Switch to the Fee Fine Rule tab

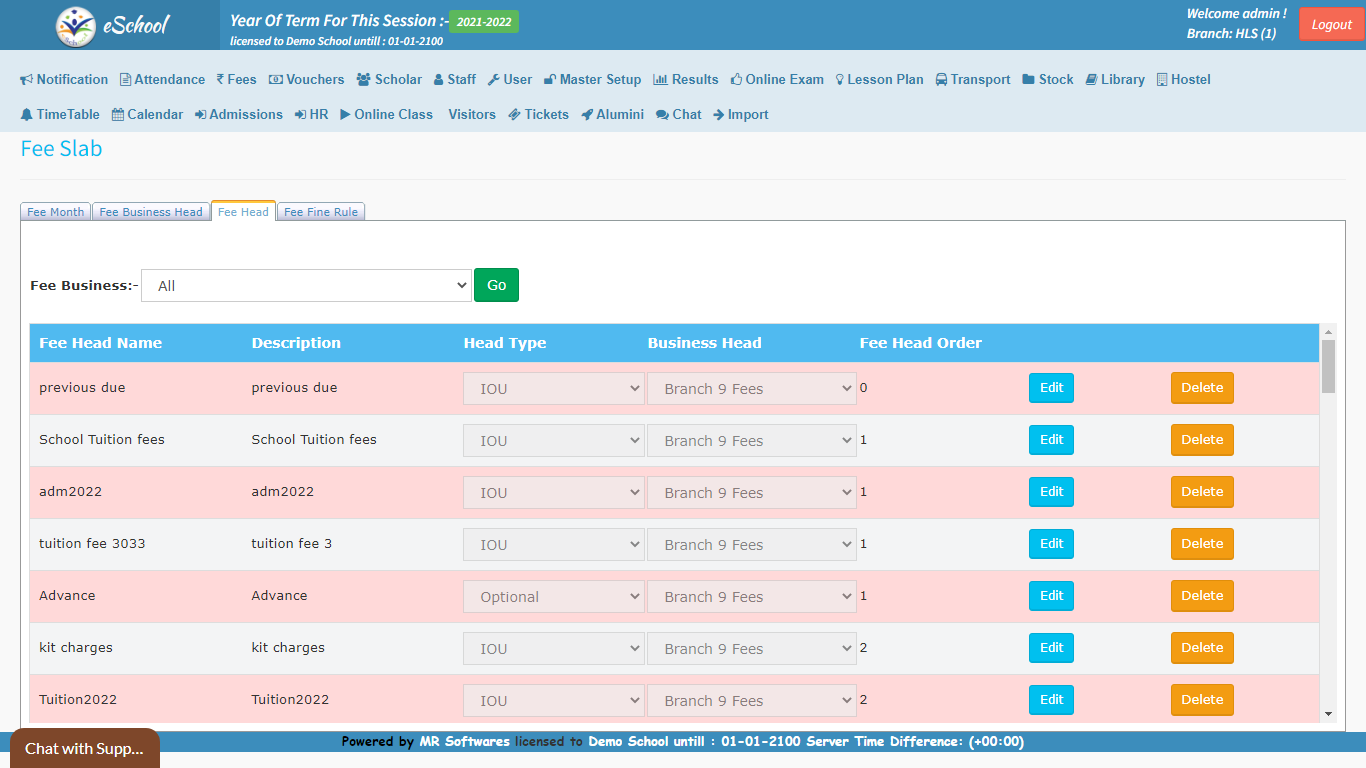pyautogui.click(x=321, y=212)
